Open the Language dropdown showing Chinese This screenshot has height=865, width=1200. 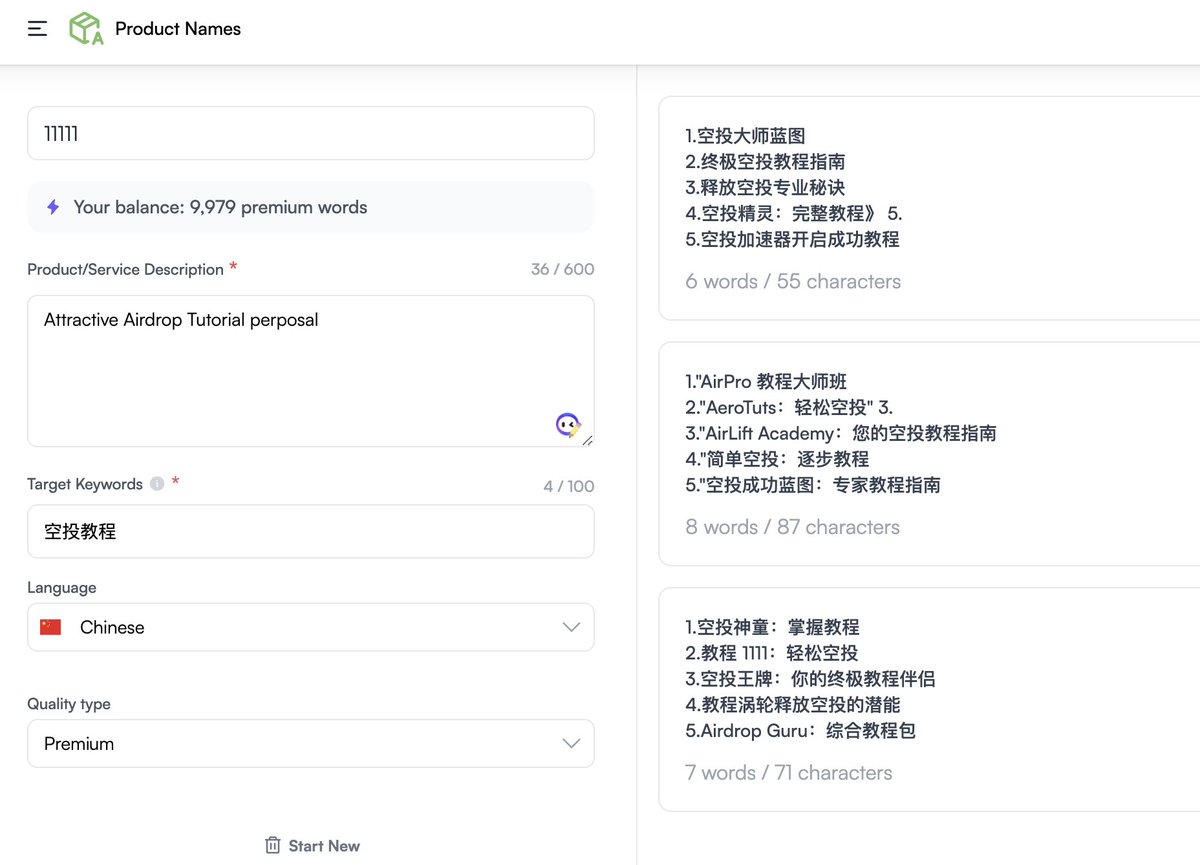[311, 627]
